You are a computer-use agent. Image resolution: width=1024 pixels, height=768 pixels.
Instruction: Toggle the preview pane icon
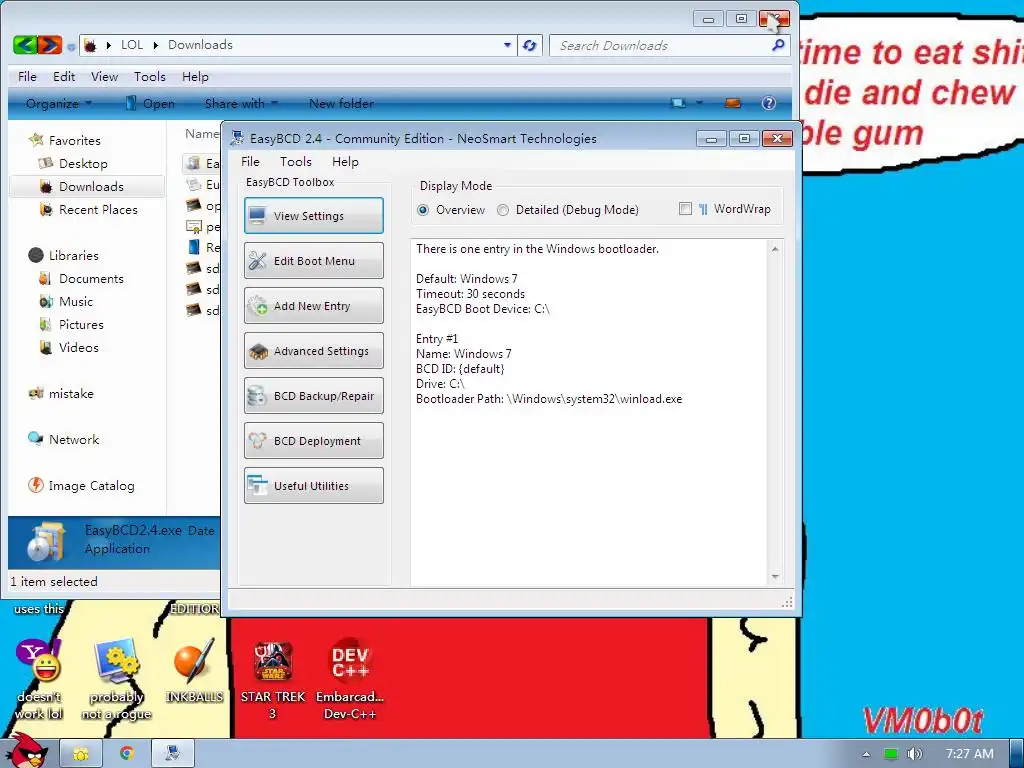pyautogui.click(x=733, y=103)
